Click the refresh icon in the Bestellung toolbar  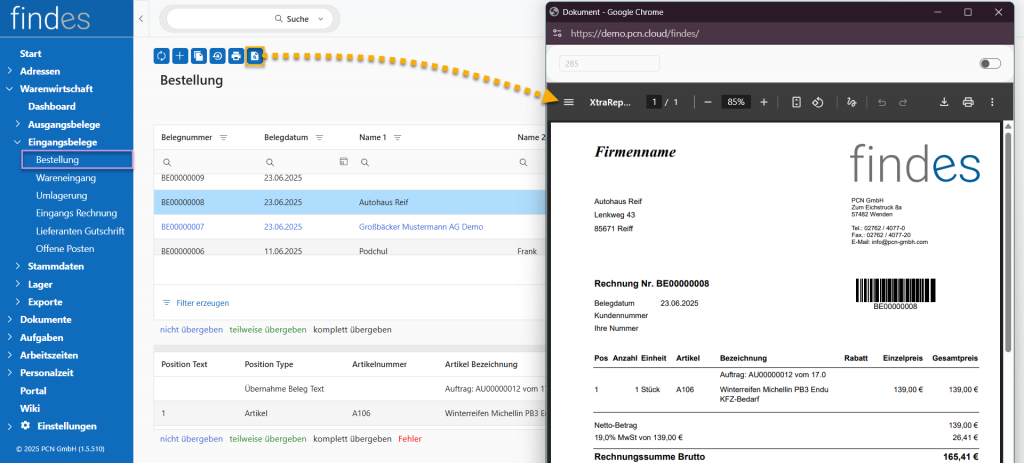[162, 56]
